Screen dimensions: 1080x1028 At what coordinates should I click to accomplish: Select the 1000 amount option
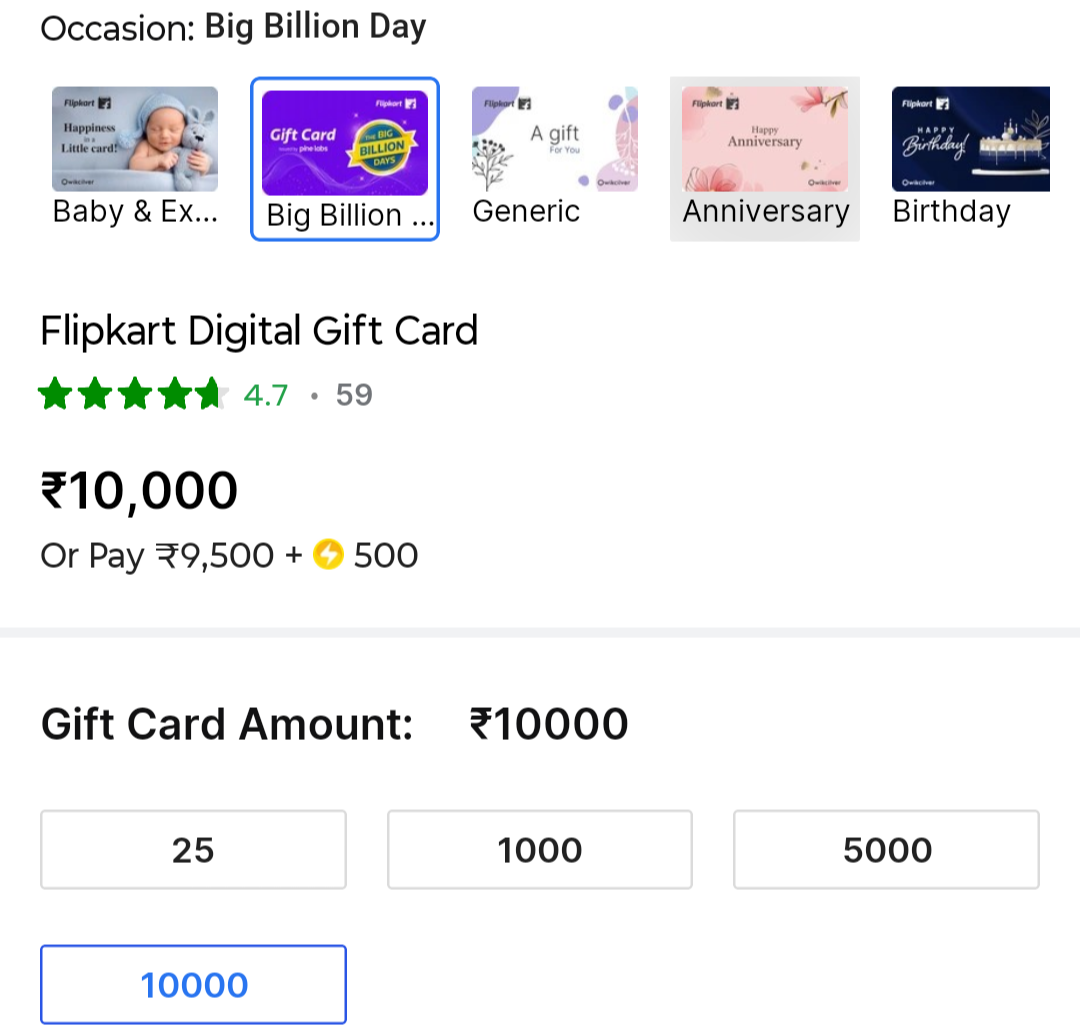[x=540, y=850]
